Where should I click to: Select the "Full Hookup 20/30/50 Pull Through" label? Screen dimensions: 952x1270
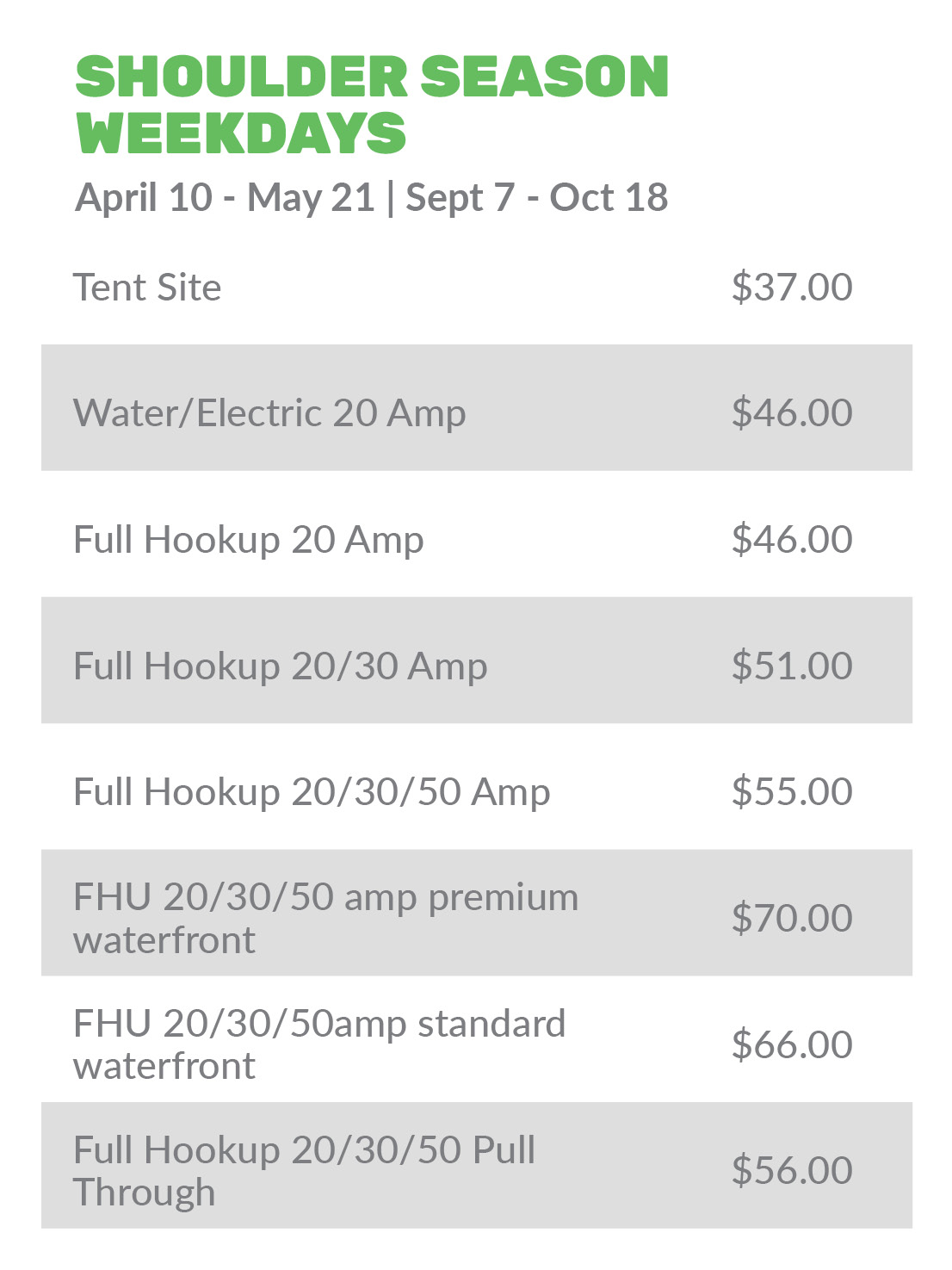[x=304, y=1171]
